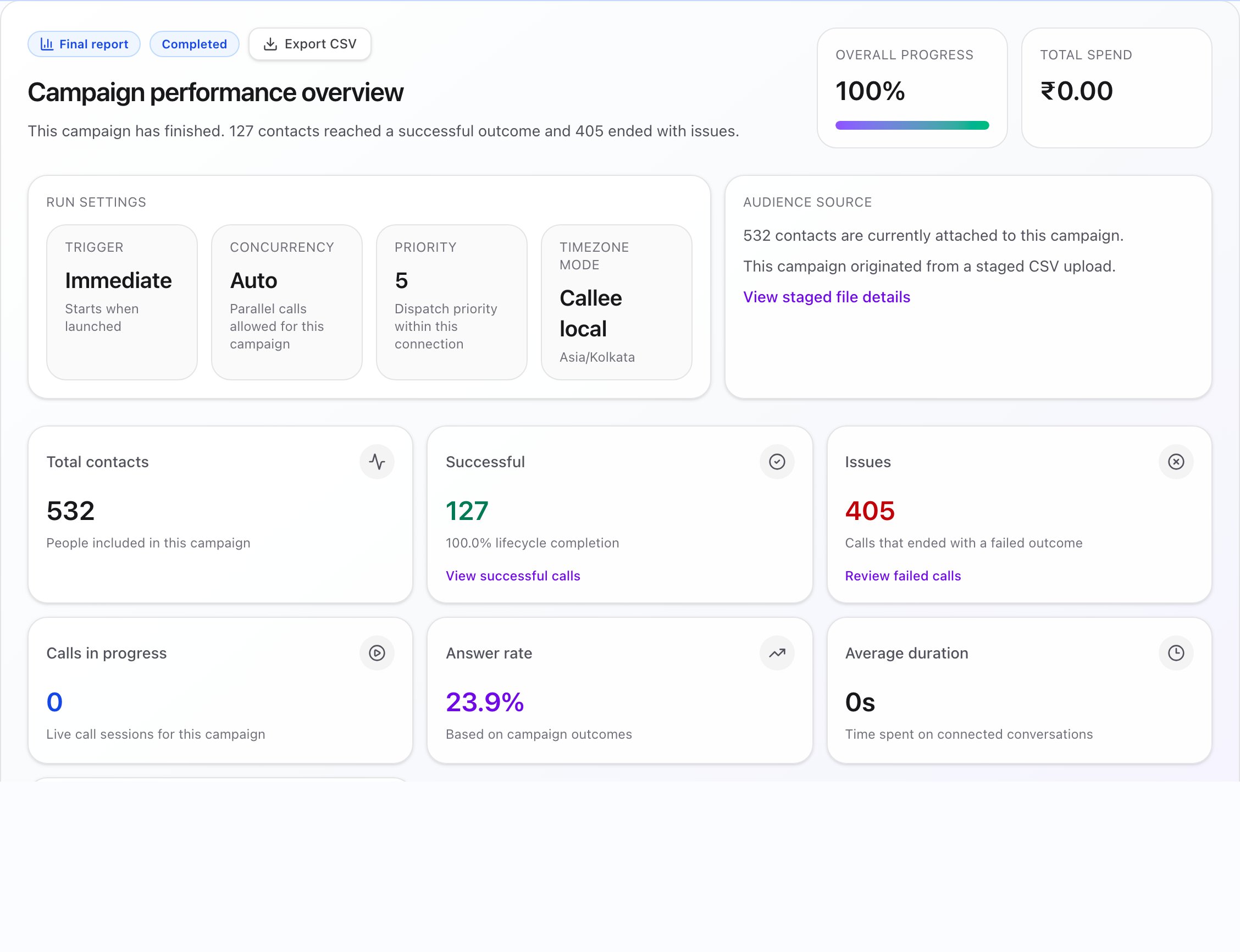Select the Priority 5 setting card

(x=452, y=302)
